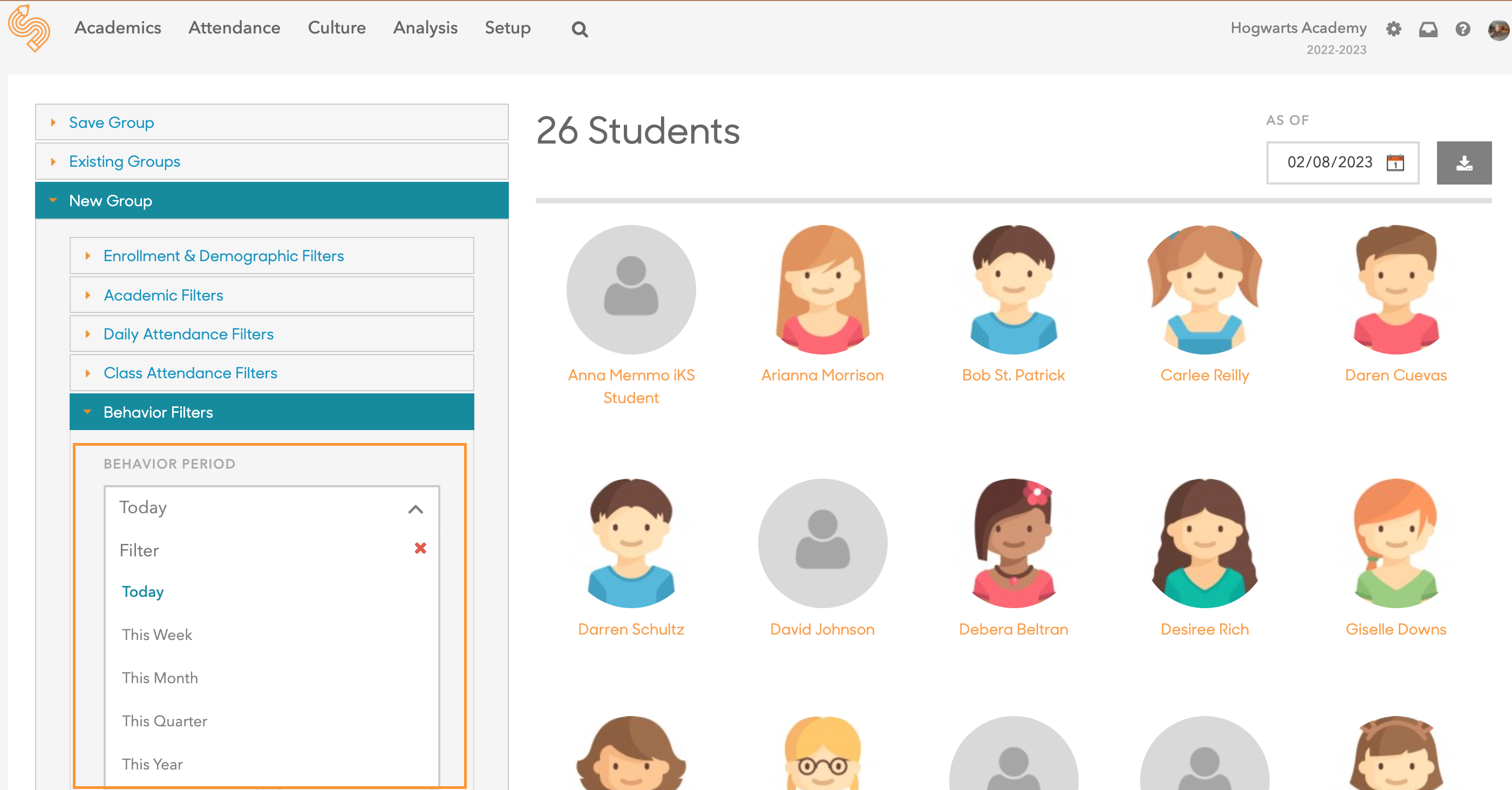1512x790 pixels.
Task: Open the Culture menu
Action: 336,28
